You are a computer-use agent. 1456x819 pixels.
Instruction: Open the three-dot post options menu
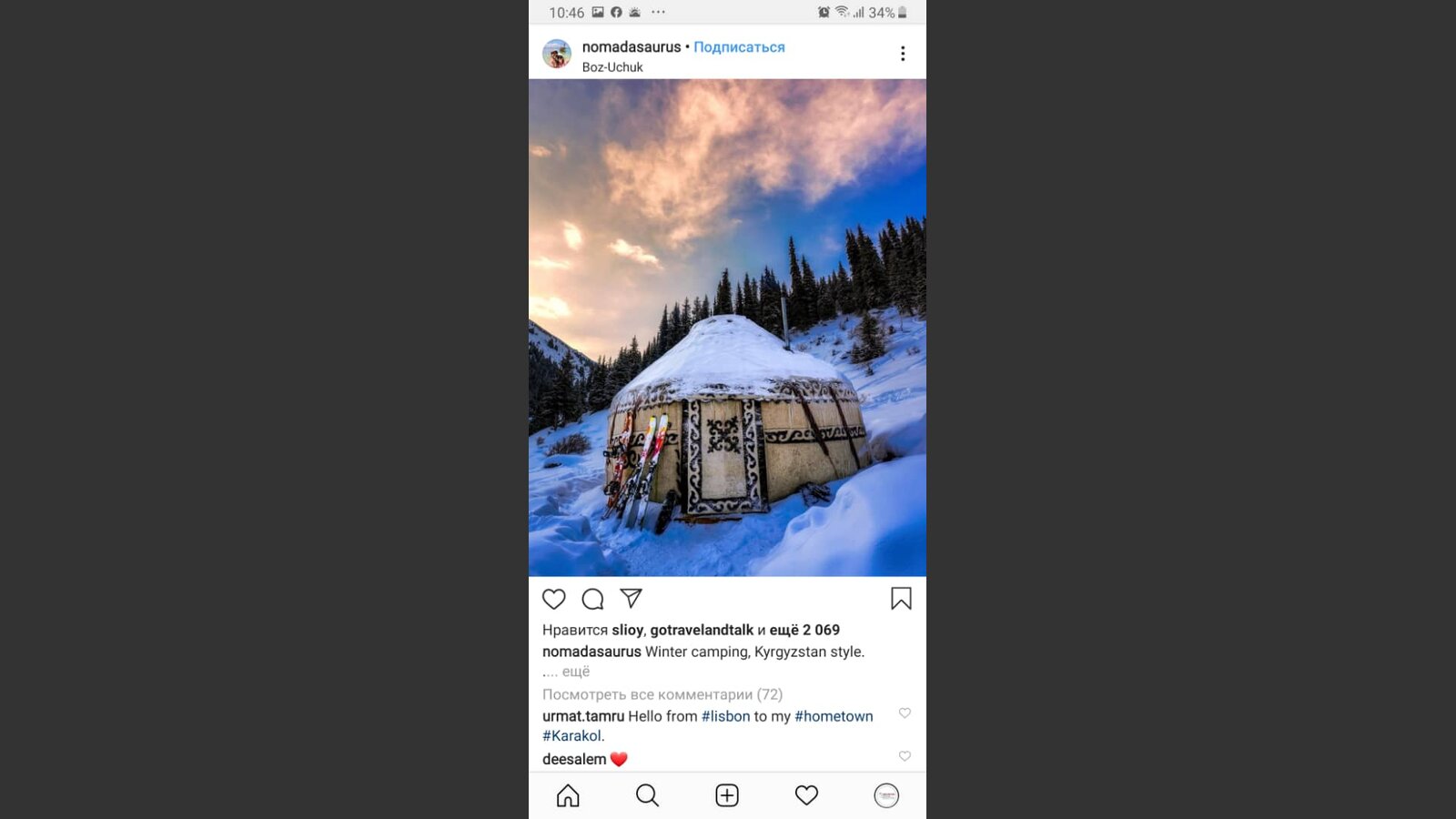coord(903,54)
